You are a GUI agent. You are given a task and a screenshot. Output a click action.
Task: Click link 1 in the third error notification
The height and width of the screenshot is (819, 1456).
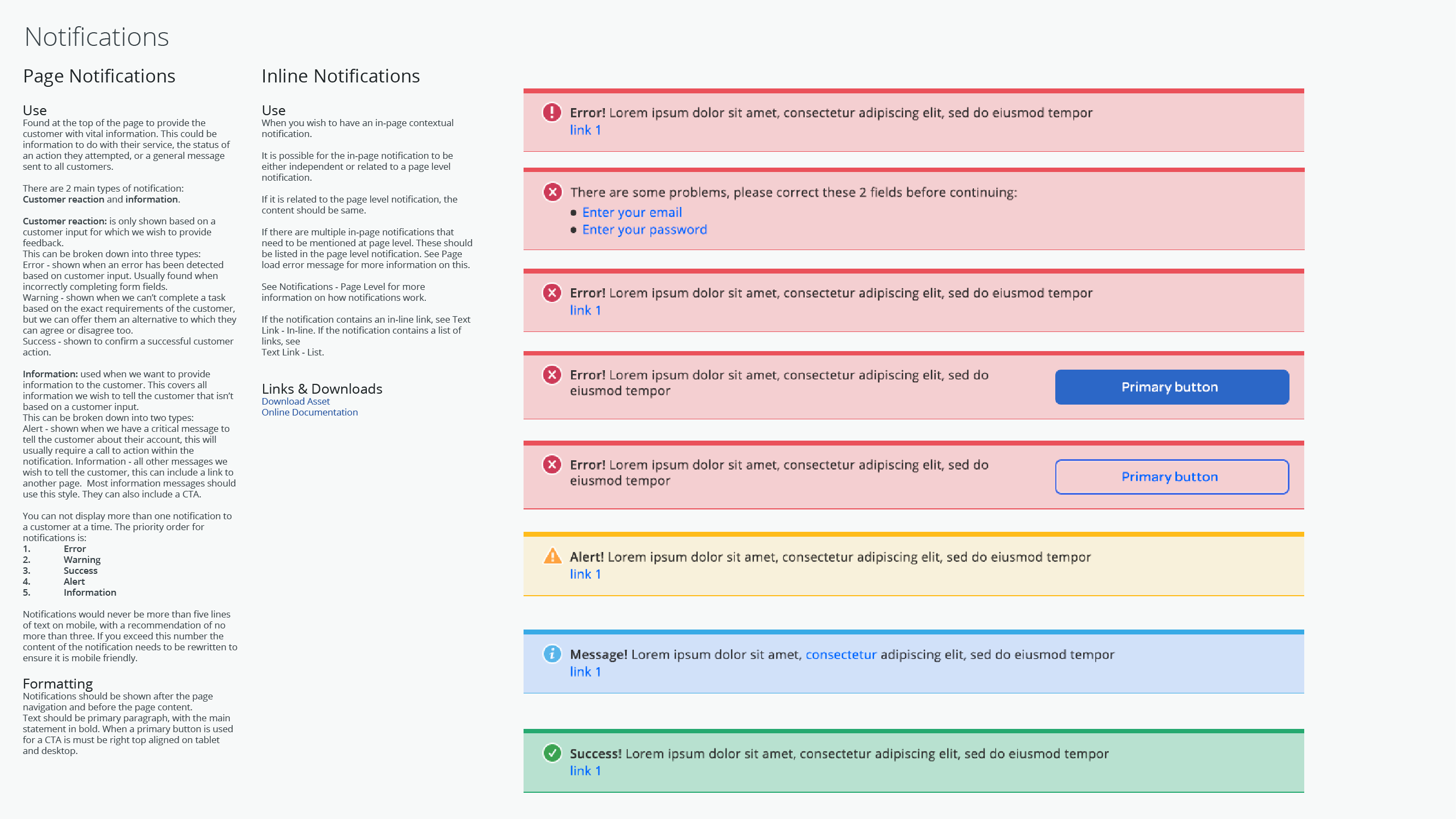(x=585, y=310)
